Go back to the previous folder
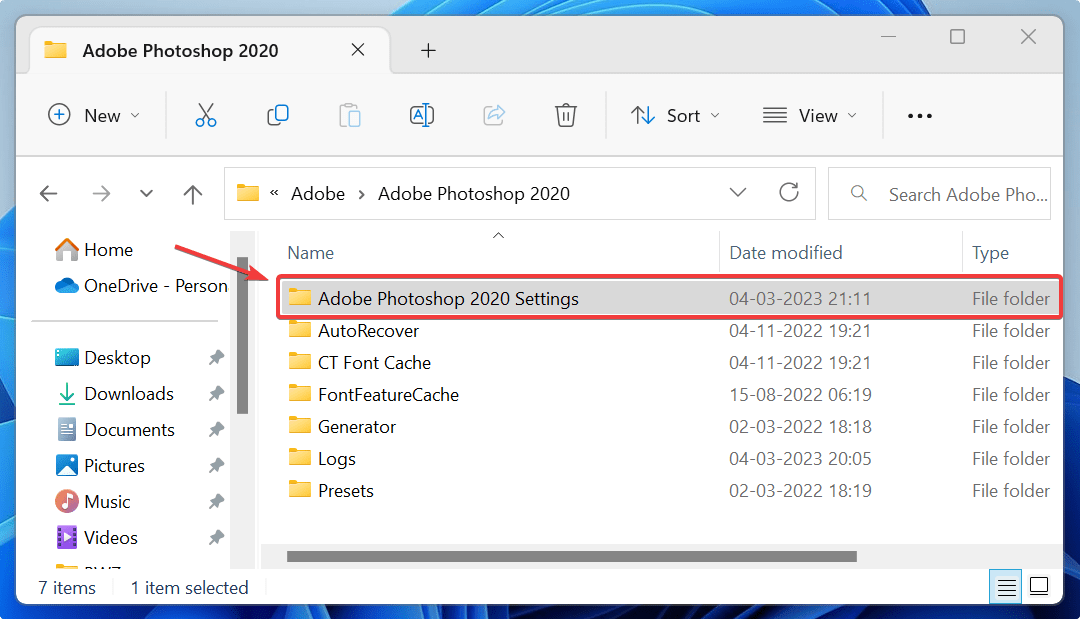 pyautogui.click(x=49, y=193)
